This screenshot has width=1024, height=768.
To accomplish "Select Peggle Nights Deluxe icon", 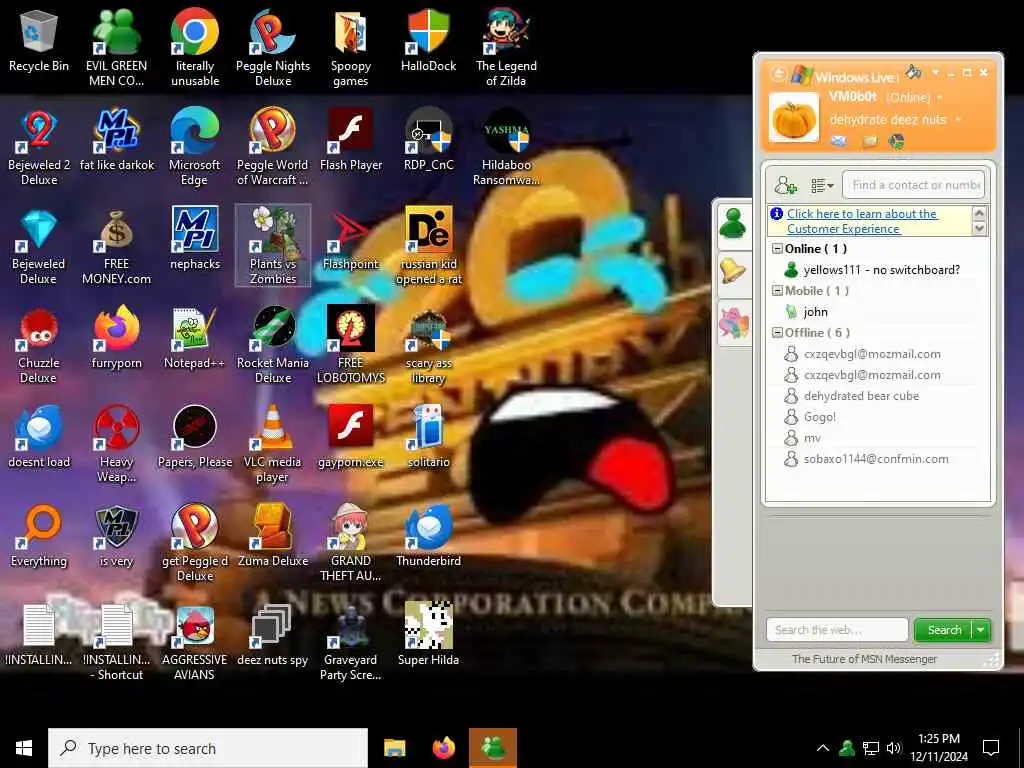I will pos(273,48).
